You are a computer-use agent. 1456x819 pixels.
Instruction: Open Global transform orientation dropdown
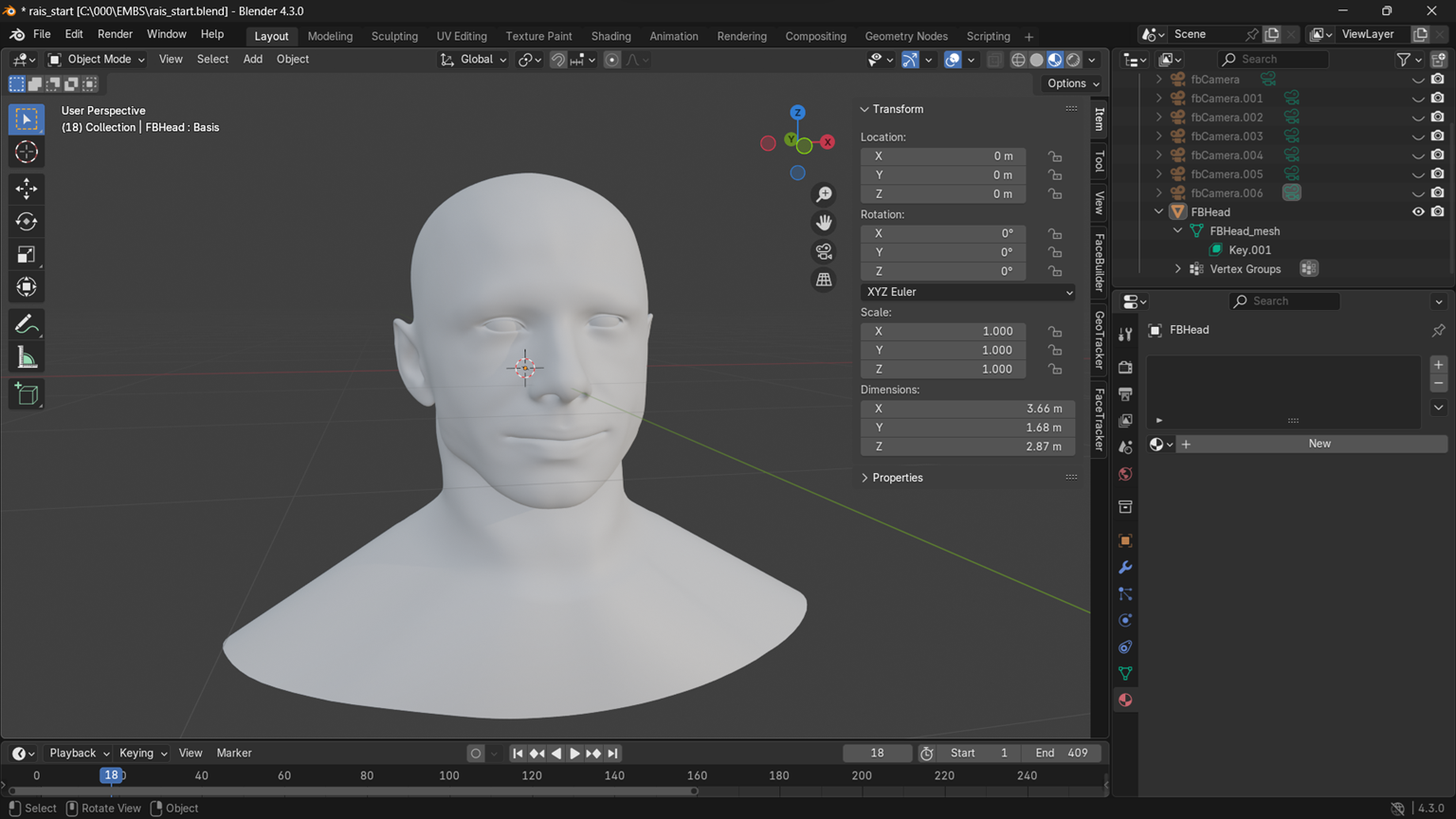click(x=473, y=60)
